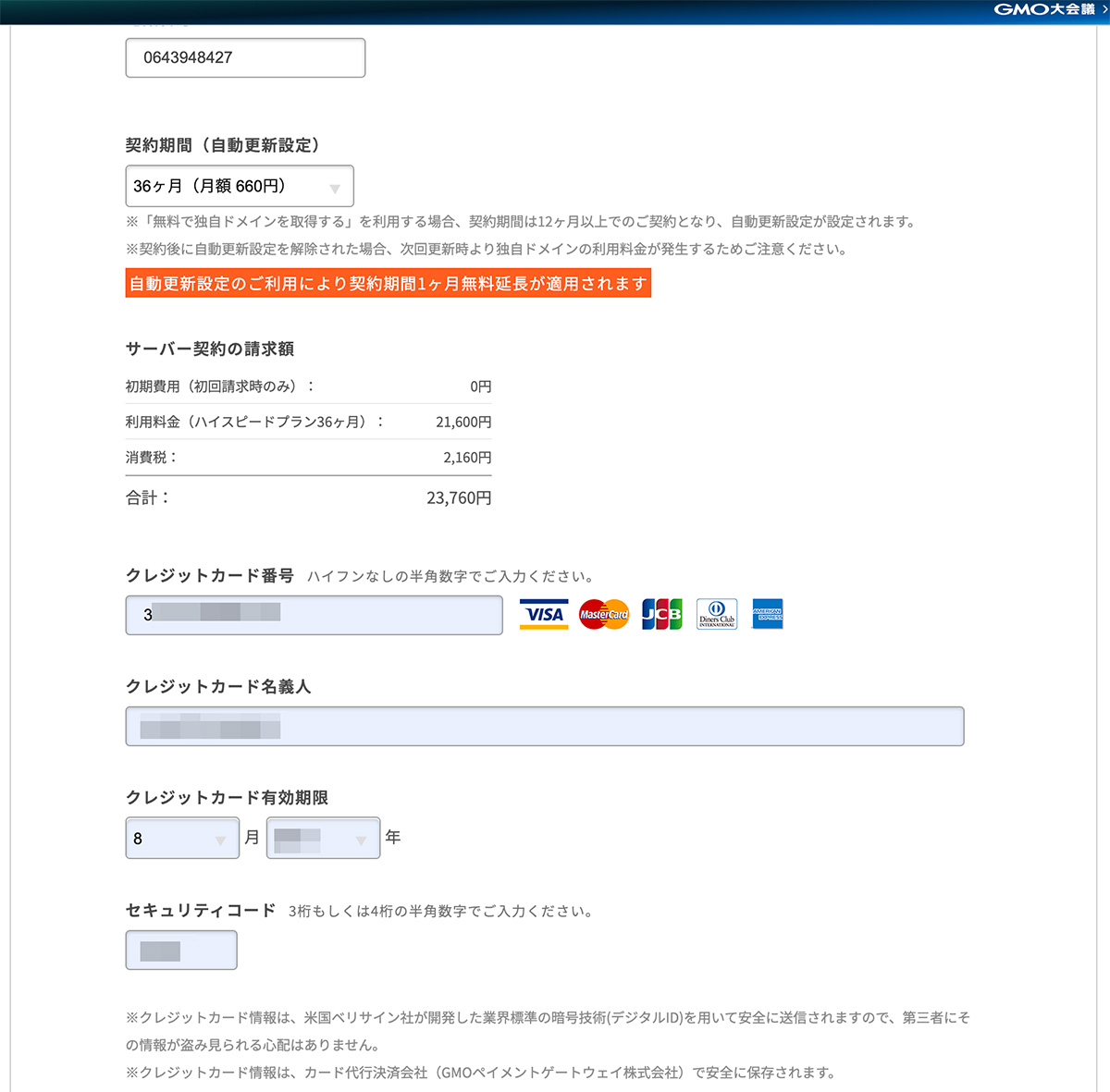The width and height of the screenshot is (1110, 1092).
Task: Click the クレジットカード名義人 input field
Action: [x=545, y=727]
